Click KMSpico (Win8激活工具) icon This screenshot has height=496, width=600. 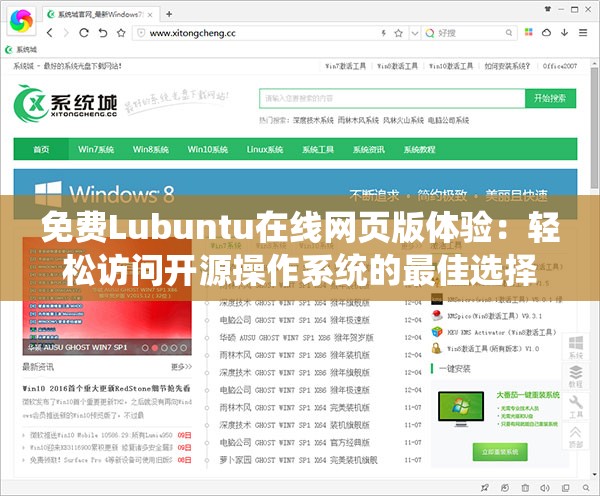437,315
